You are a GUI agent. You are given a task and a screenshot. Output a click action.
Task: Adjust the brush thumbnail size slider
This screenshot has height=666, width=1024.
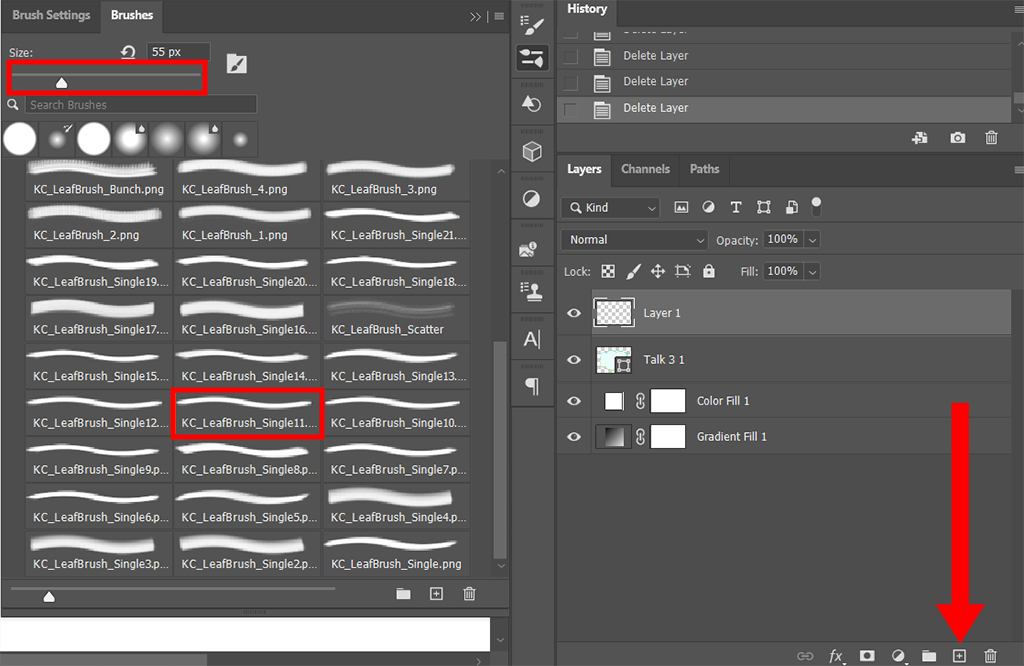click(49, 596)
